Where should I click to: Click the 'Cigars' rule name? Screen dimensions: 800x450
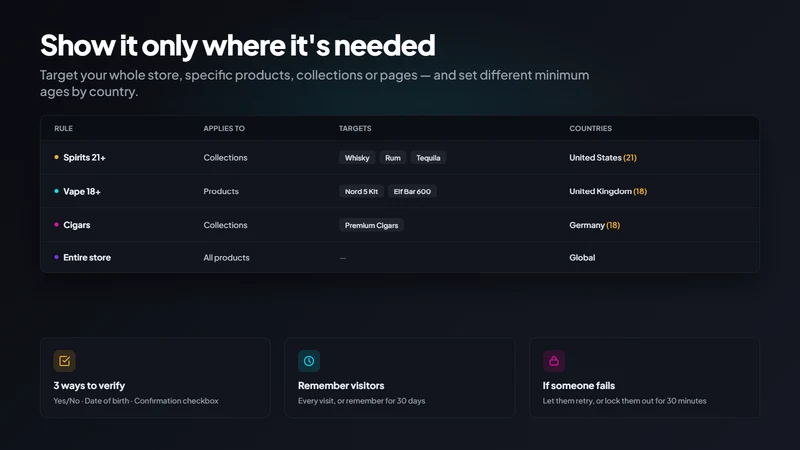point(77,225)
